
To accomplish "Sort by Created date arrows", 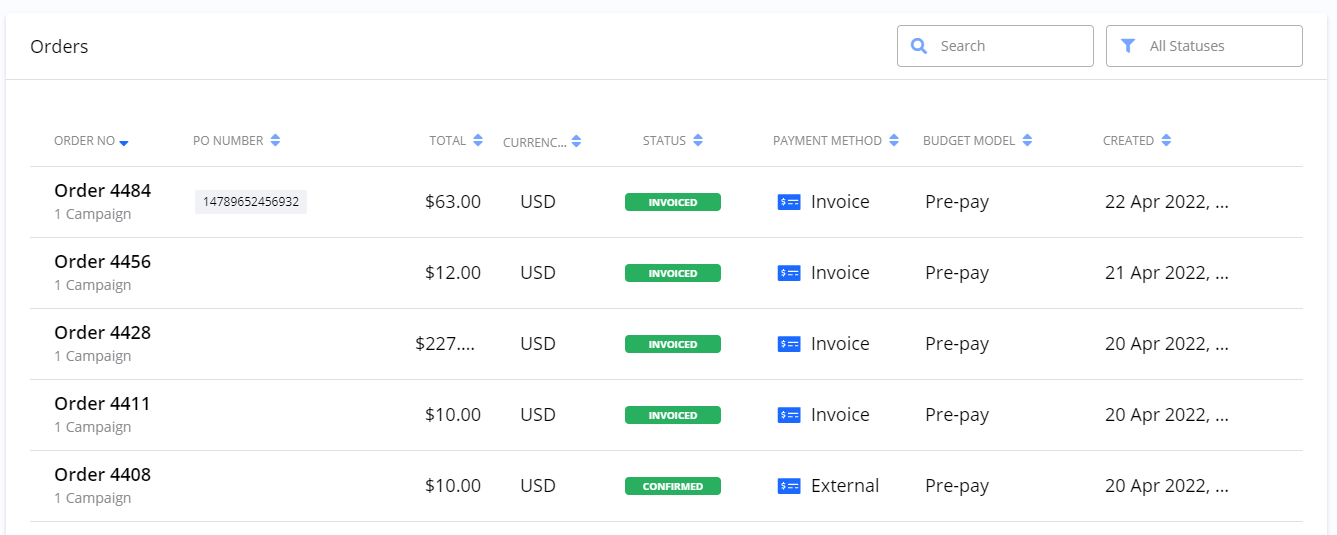I will tap(1166, 141).
